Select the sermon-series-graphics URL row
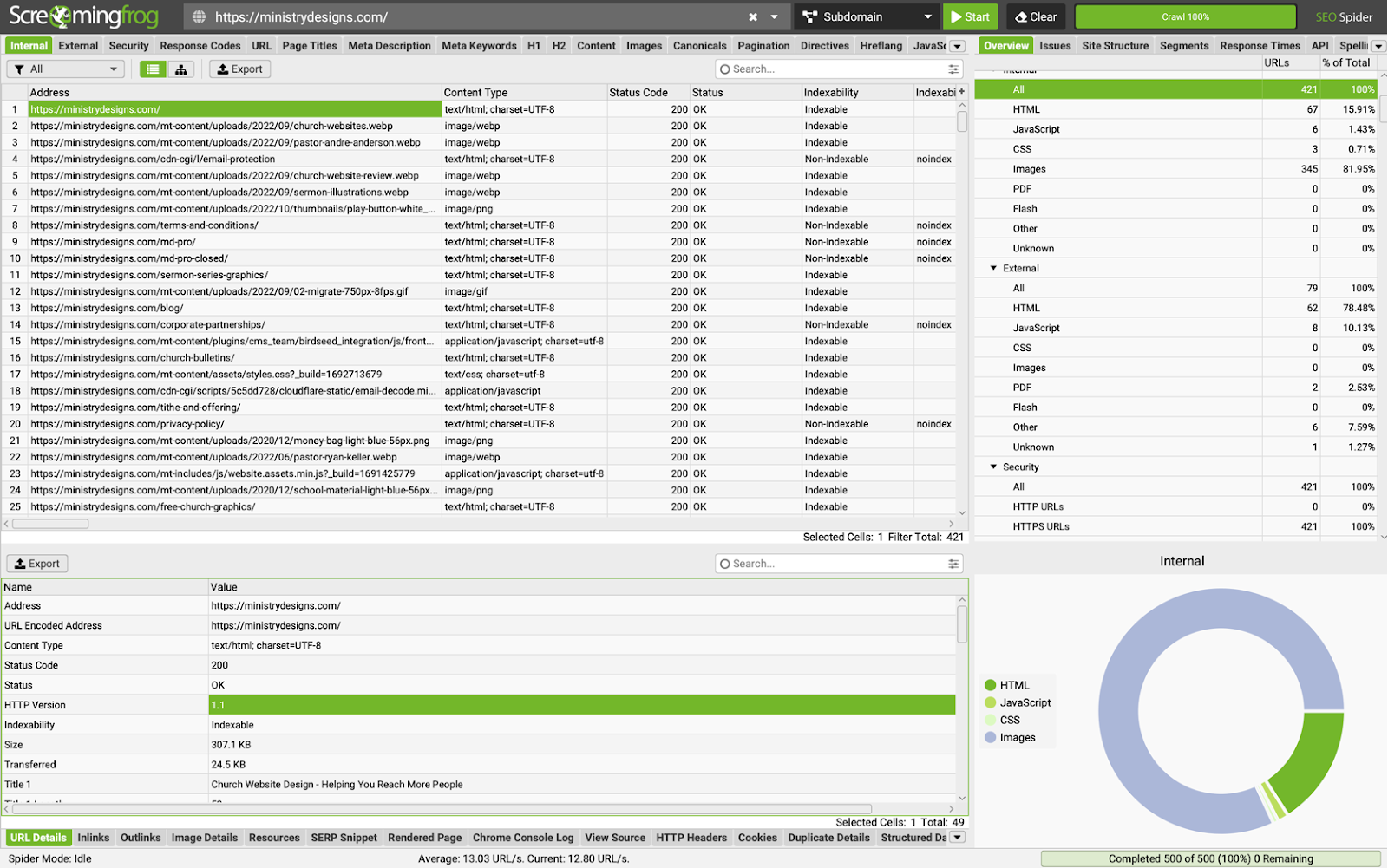 tap(479, 275)
